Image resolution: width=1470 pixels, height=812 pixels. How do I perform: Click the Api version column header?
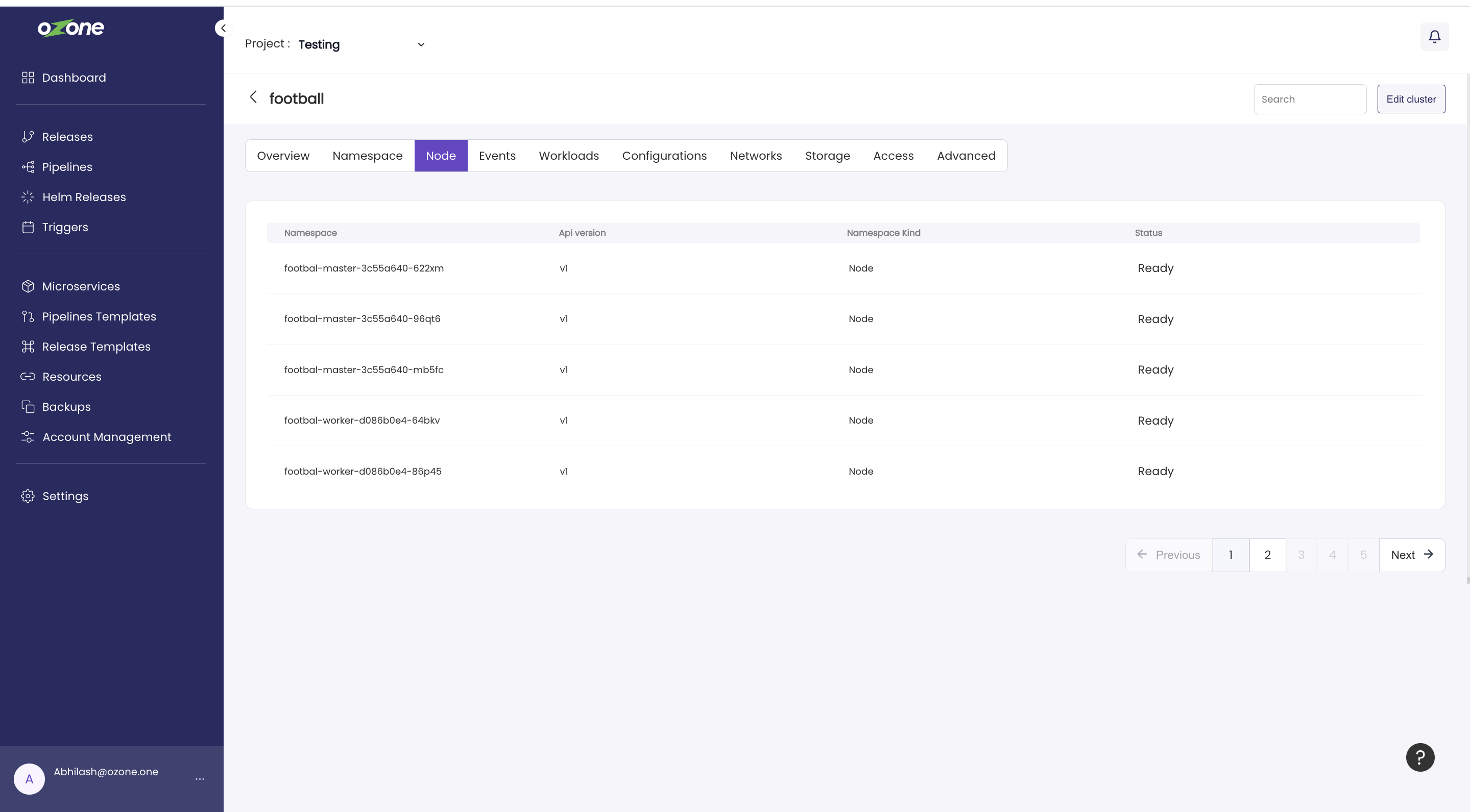click(x=582, y=233)
